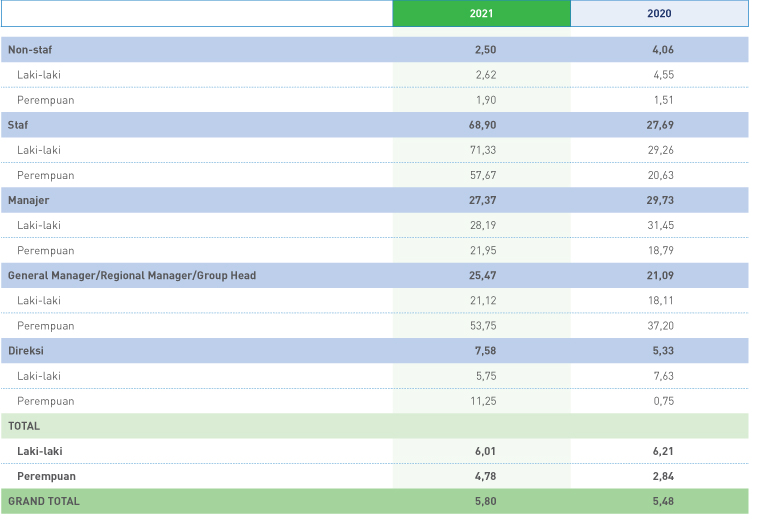Select value 11,25 for Direksi Perempuan
The height and width of the screenshot is (527, 757).
pos(483,401)
